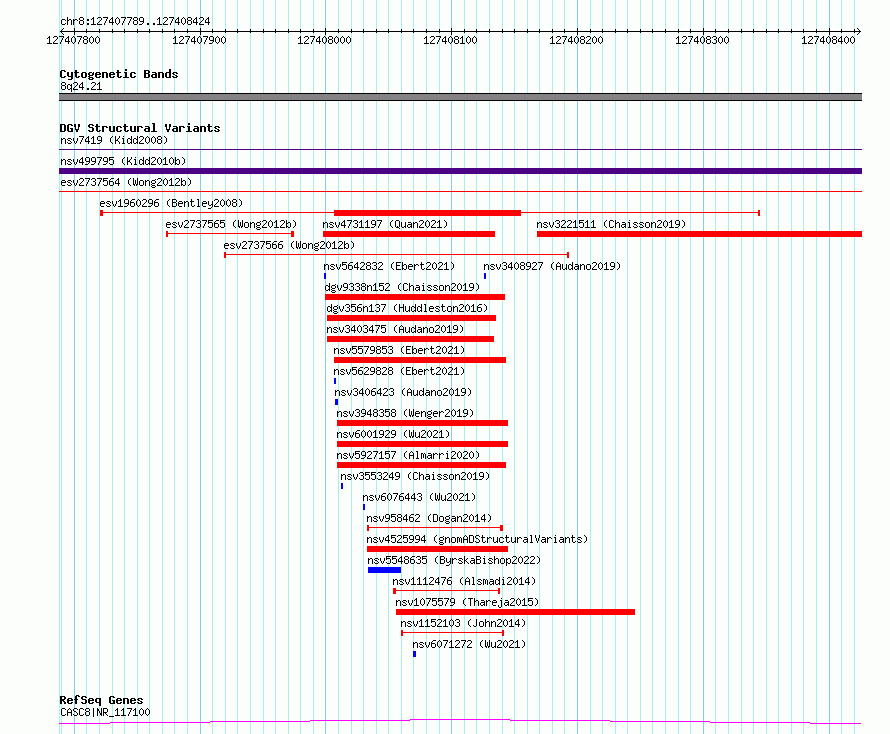
Task: Click the nsv6076443 (Wu2021) label
Action: pos(419,497)
